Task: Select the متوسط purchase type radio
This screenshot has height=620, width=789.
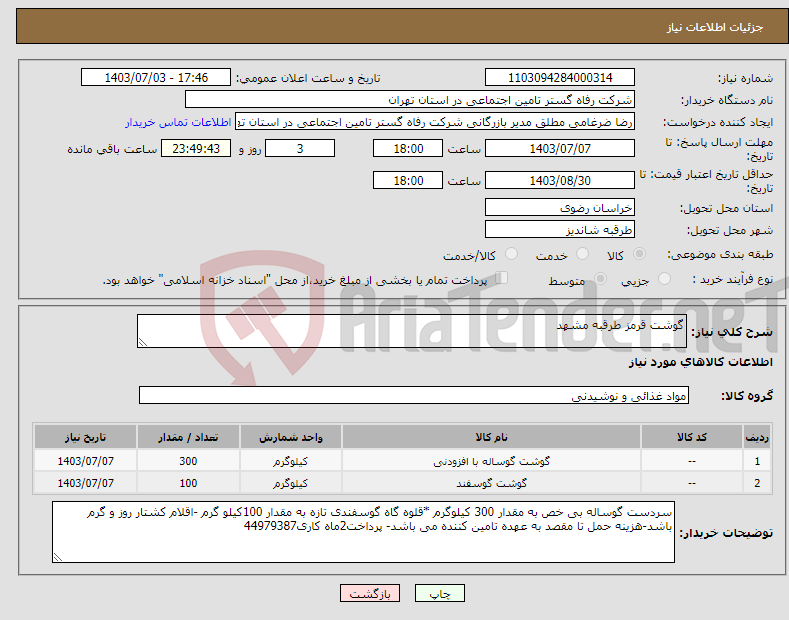Action: [600, 278]
